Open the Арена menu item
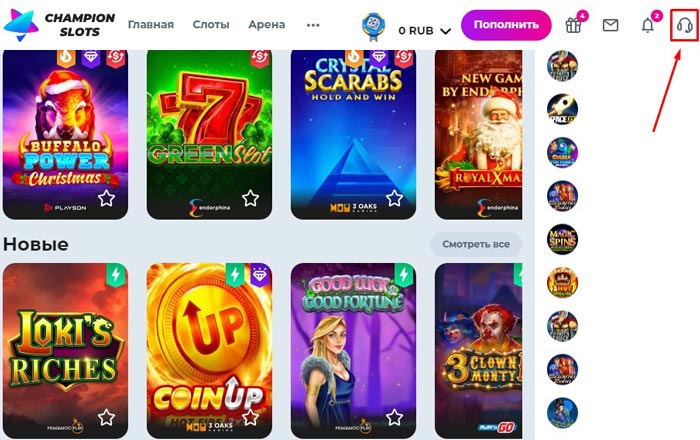Image resolution: width=700 pixels, height=440 pixels. (267, 25)
